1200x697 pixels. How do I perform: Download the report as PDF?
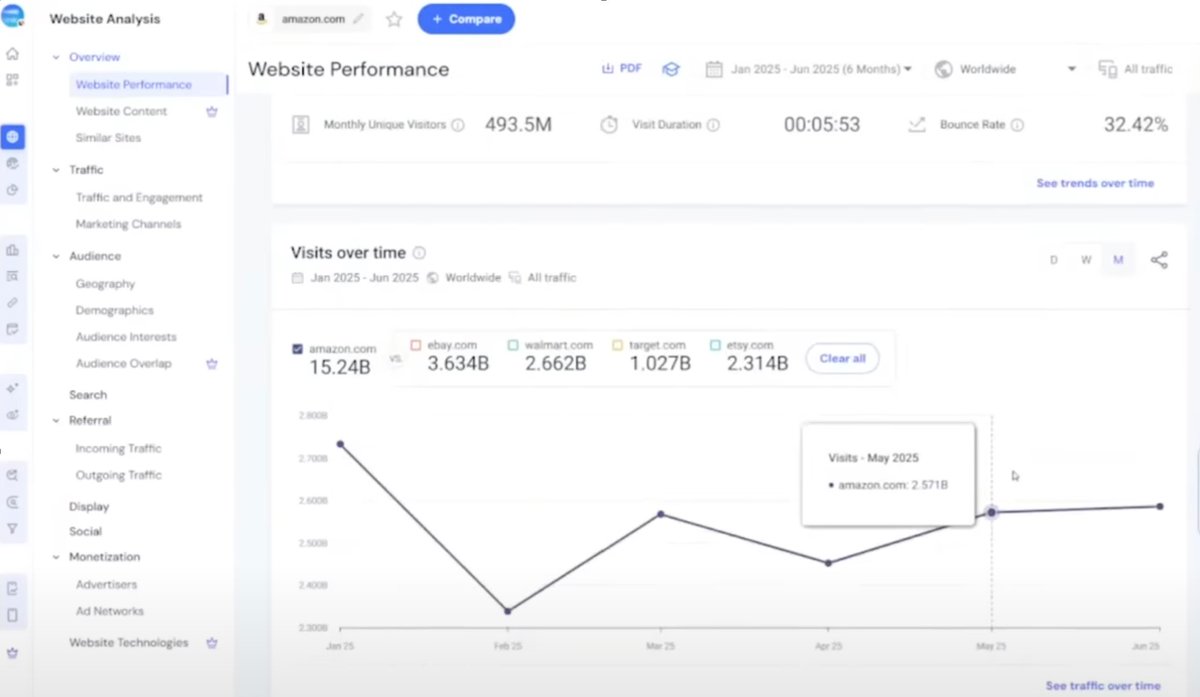(622, 69)
